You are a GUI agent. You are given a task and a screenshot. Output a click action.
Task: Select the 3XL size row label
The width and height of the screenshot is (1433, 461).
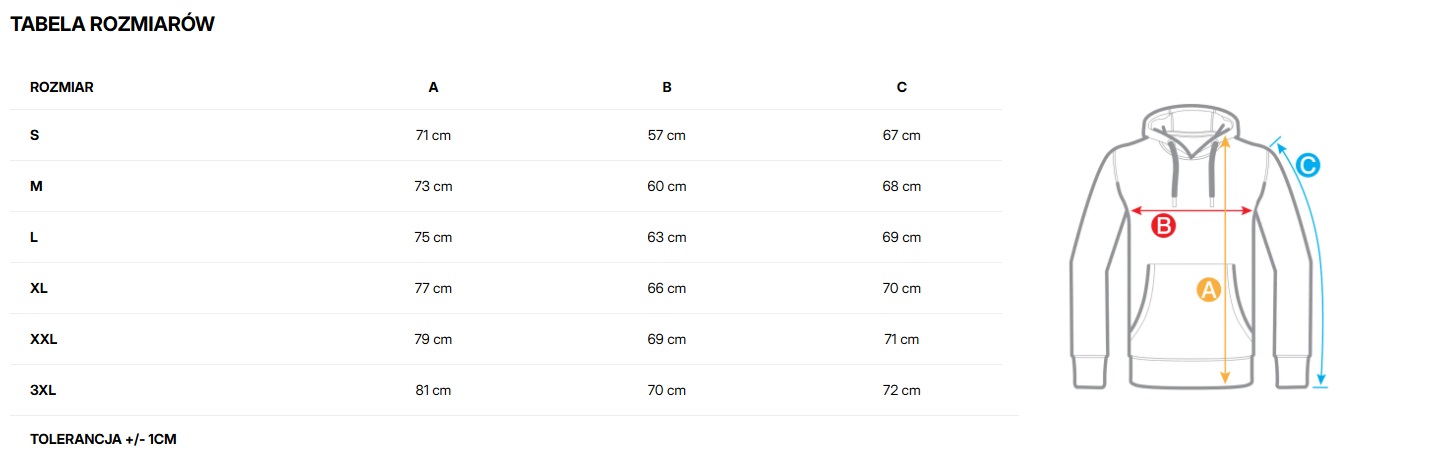pyautogui.click(x=43, y=390)
